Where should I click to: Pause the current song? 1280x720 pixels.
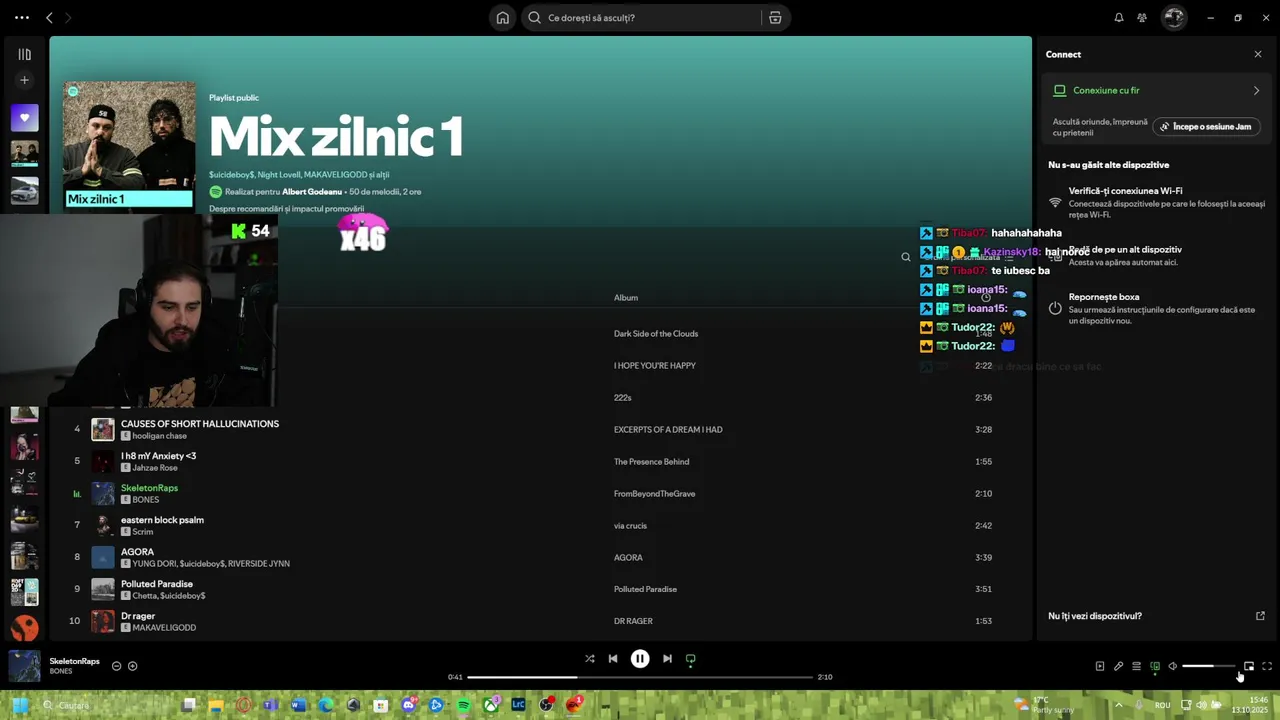click(640, 659)
